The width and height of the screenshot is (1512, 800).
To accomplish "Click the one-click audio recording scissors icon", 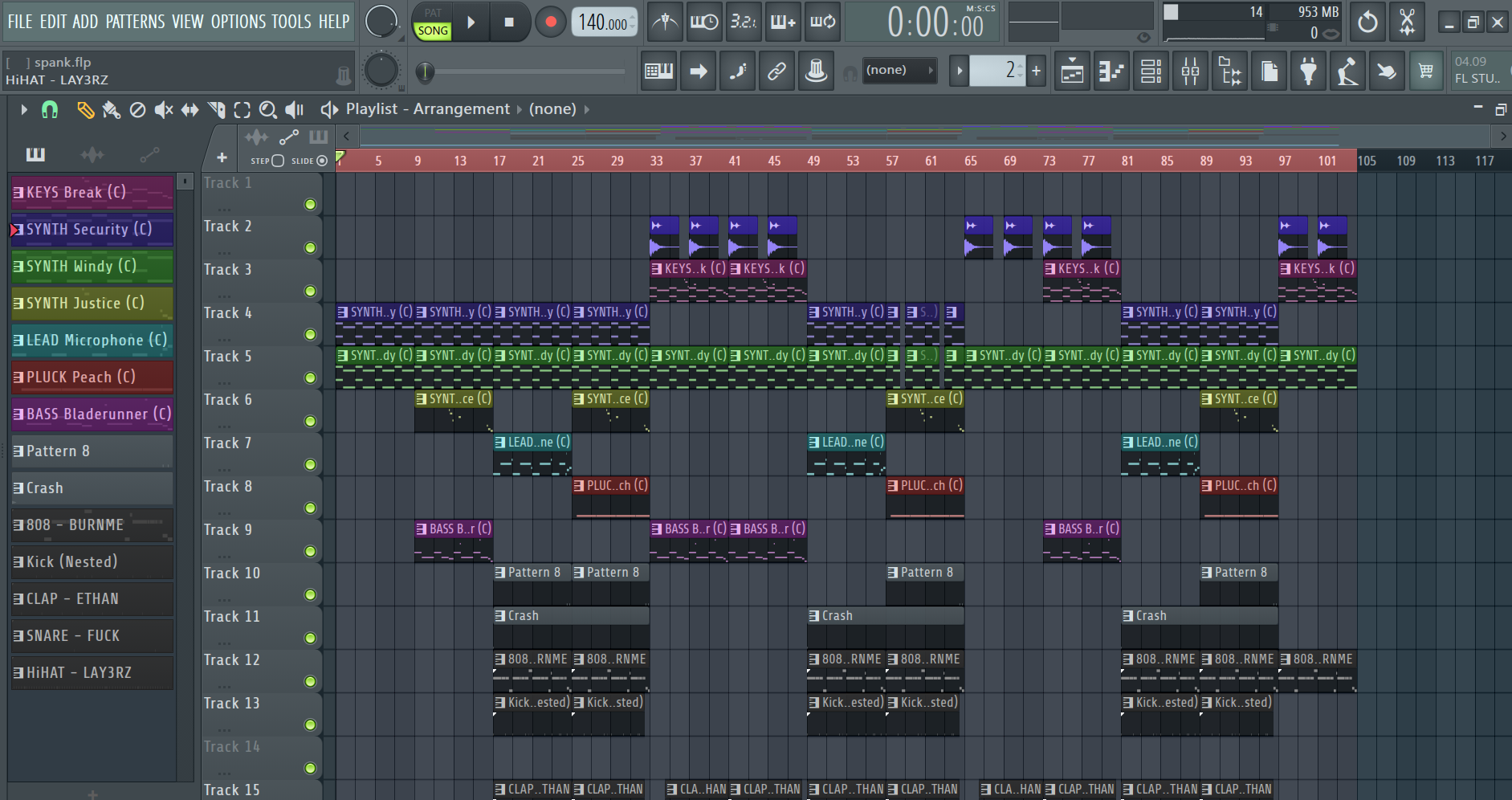I will pyautogui.click(x=1407, y=22).
